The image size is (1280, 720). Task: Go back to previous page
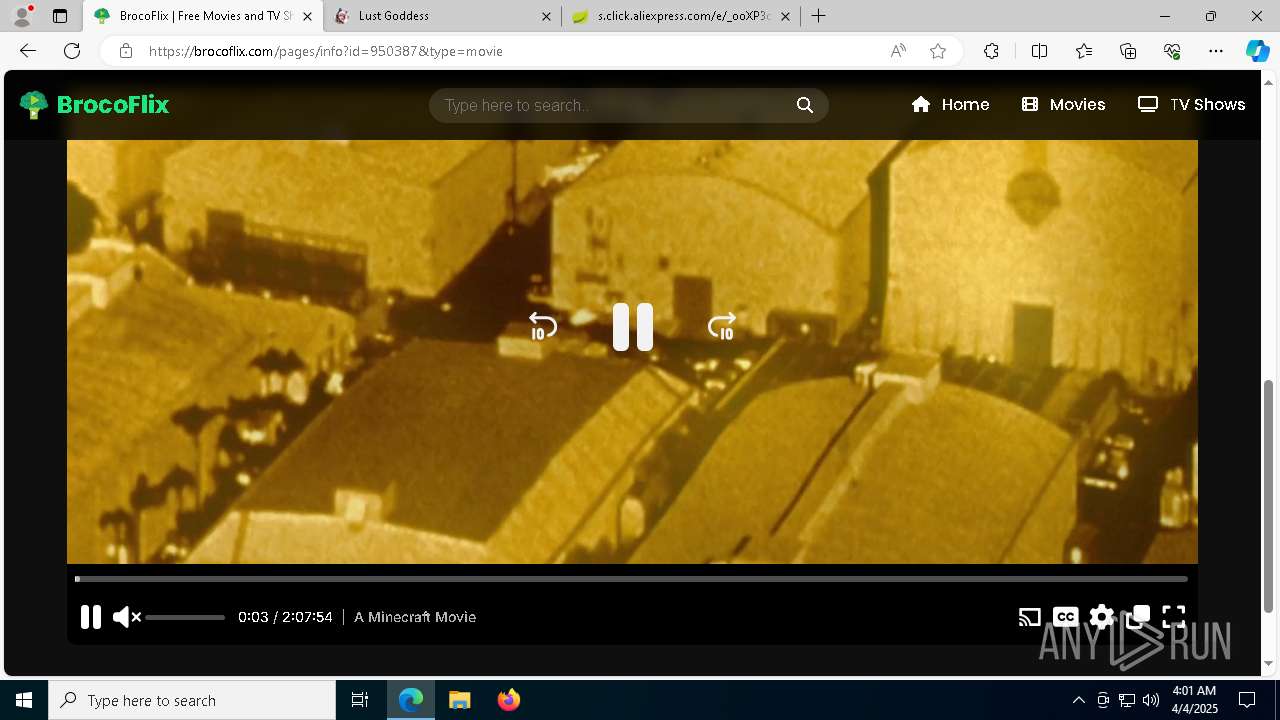(x=28, y=51)
